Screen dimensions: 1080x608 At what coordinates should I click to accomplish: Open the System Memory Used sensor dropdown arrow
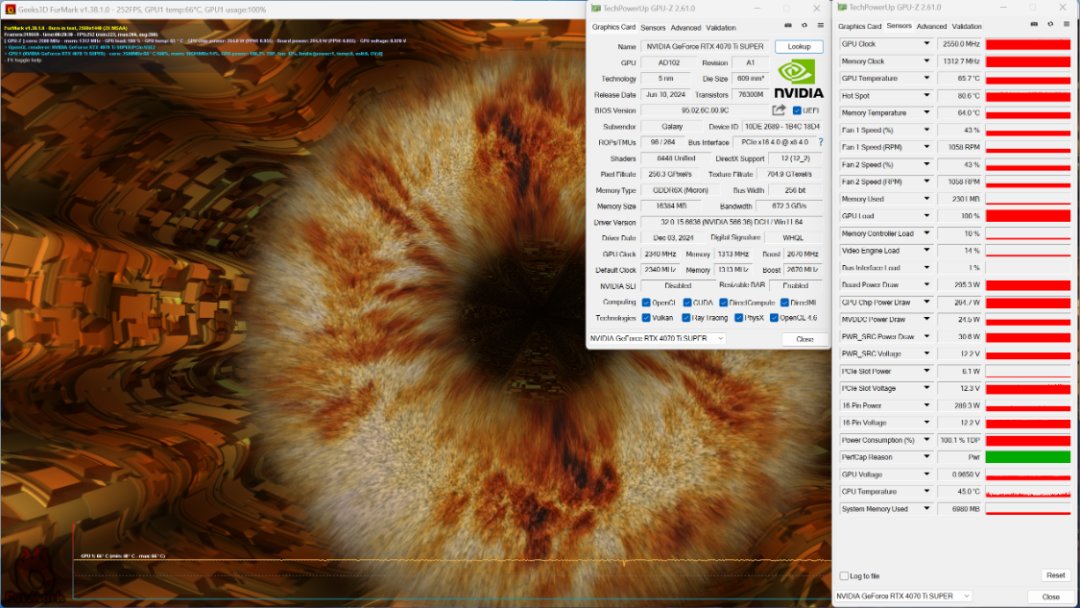926,509
